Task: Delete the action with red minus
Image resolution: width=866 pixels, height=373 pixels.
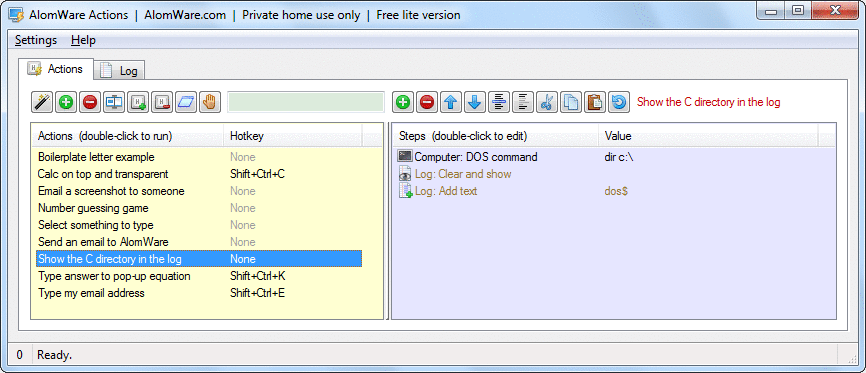Action: (90, 102)
